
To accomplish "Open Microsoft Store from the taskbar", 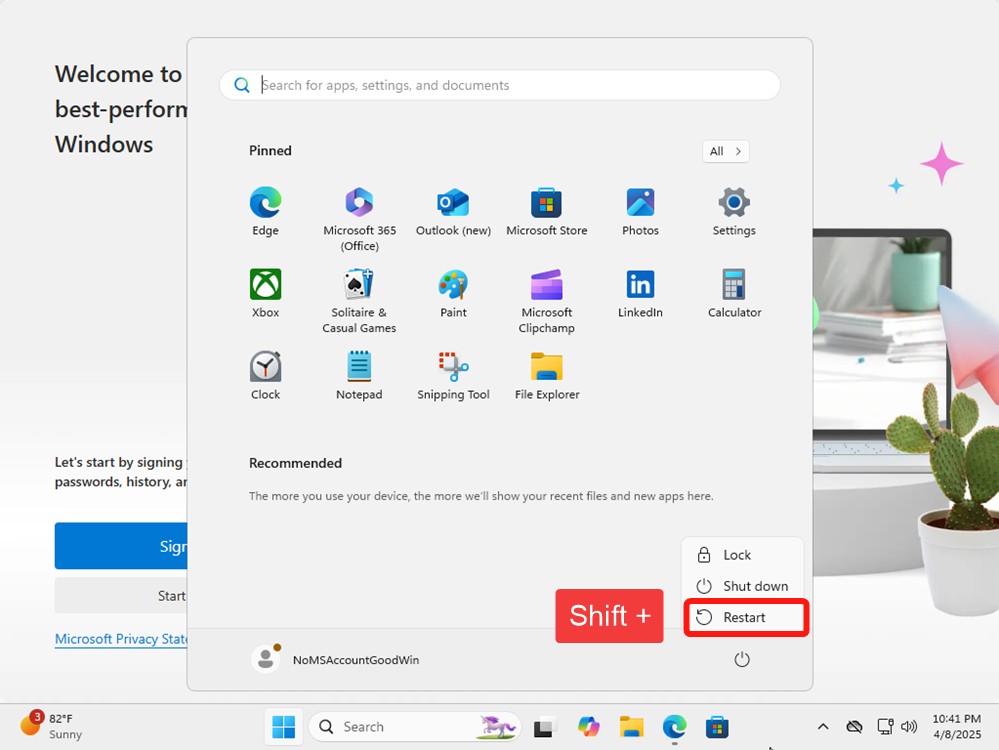I will (717, 727).
